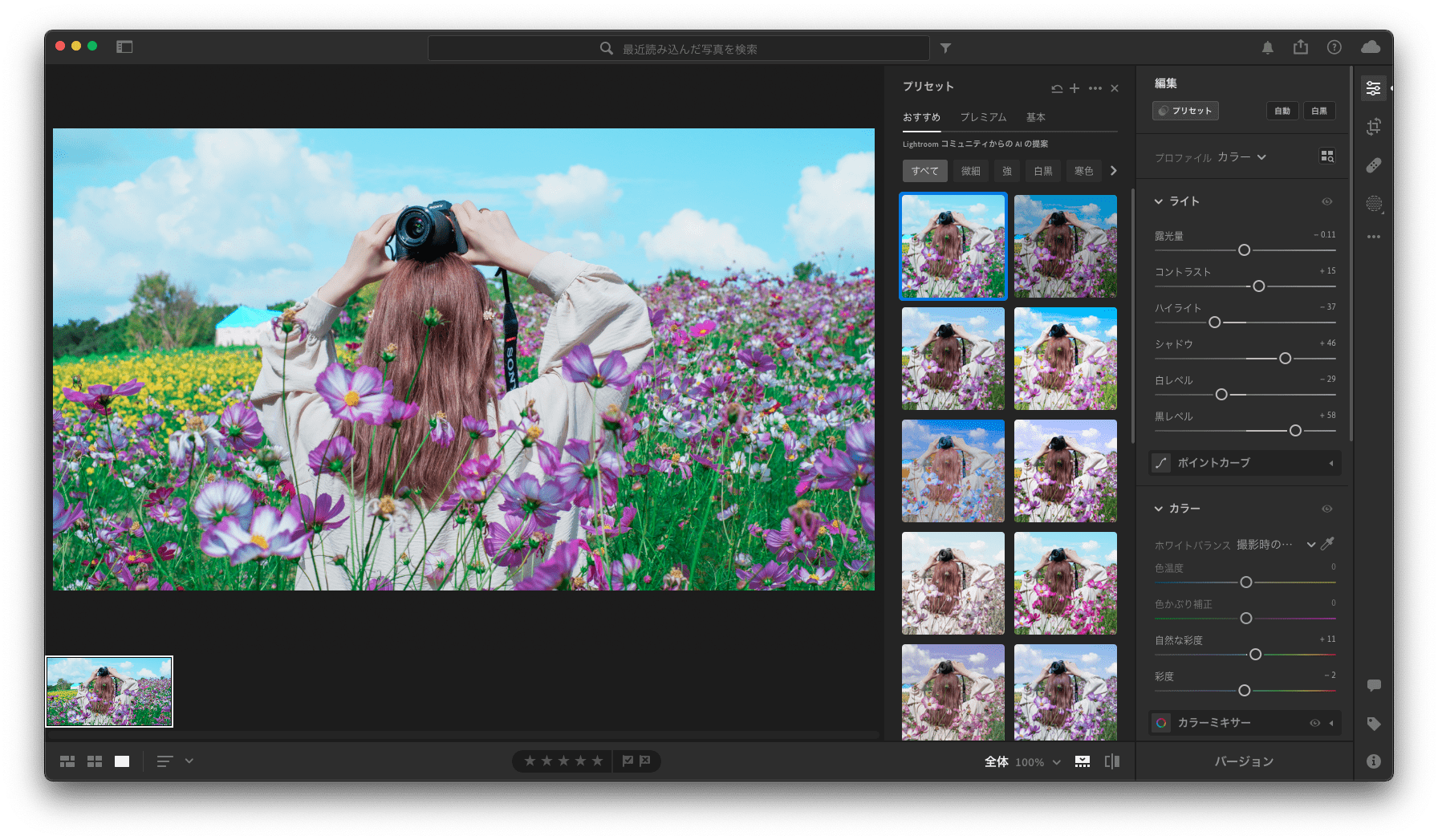Click the 露光量 slider handle

(x=1244, y=250)
